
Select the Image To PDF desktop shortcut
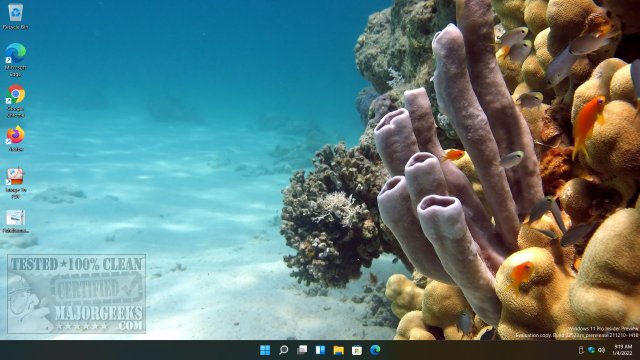click(16, 183)
